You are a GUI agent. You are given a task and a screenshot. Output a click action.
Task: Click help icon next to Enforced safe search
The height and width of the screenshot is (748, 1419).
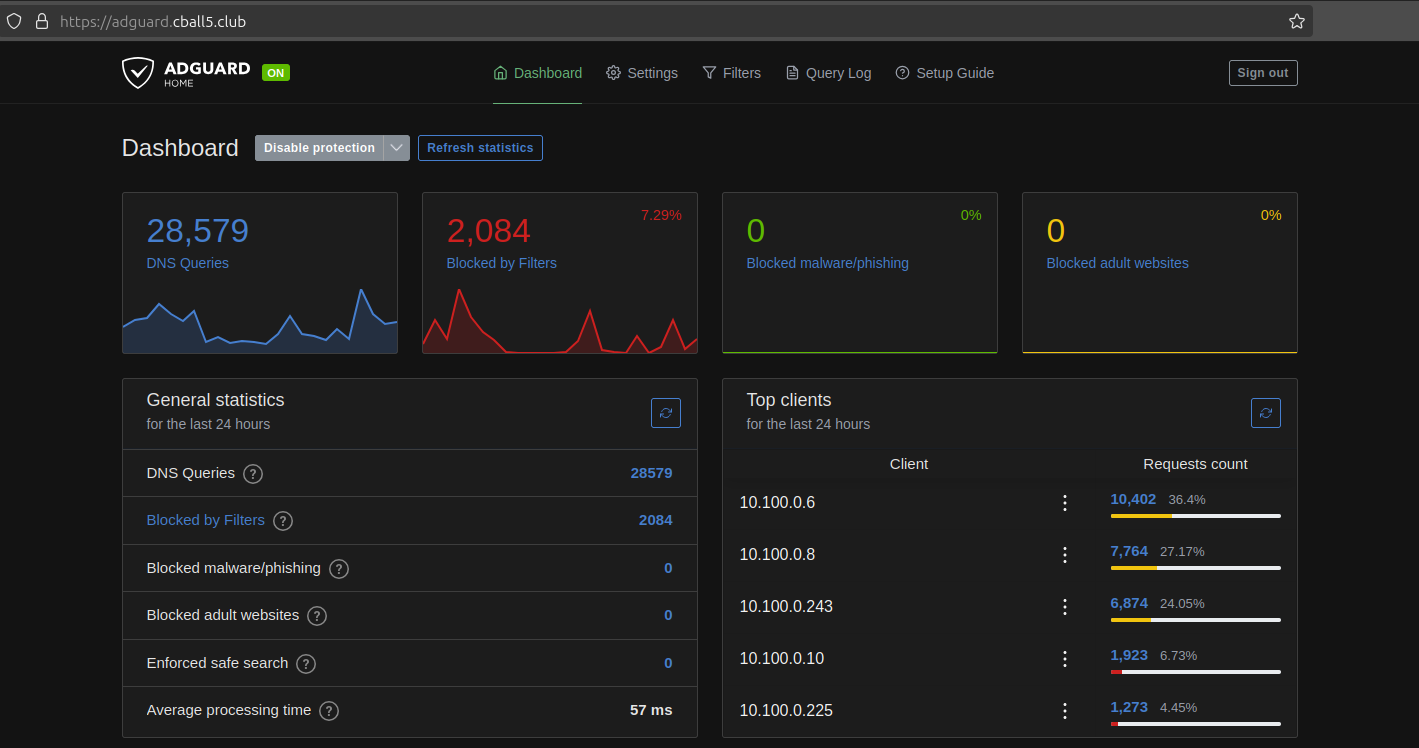[x=306, y=664]
